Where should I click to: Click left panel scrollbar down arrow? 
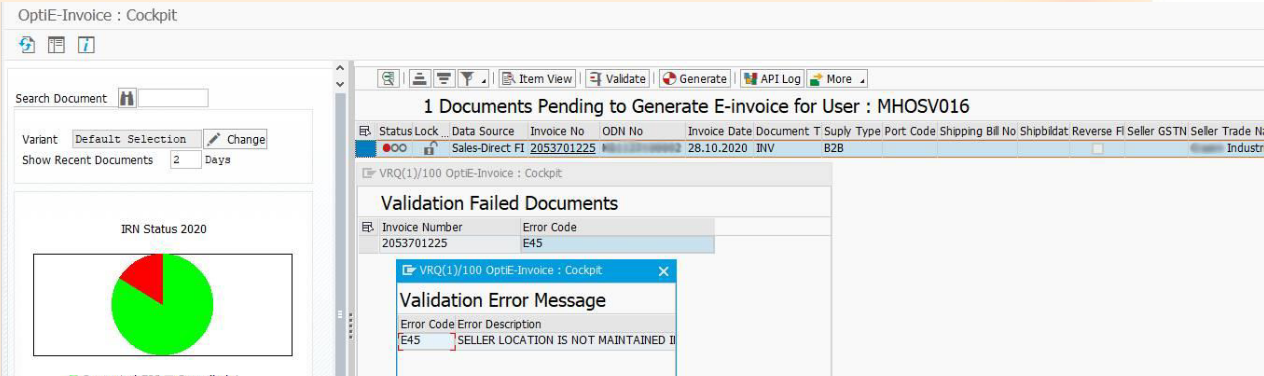[339, 84]
